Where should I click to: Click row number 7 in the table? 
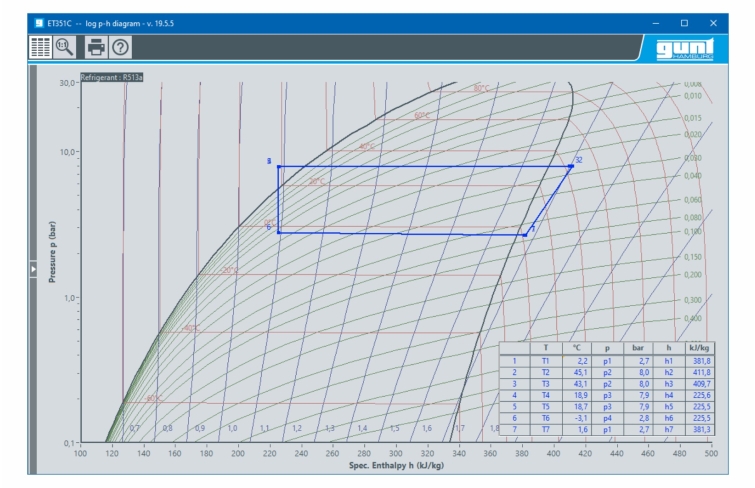tap(515, 429)
